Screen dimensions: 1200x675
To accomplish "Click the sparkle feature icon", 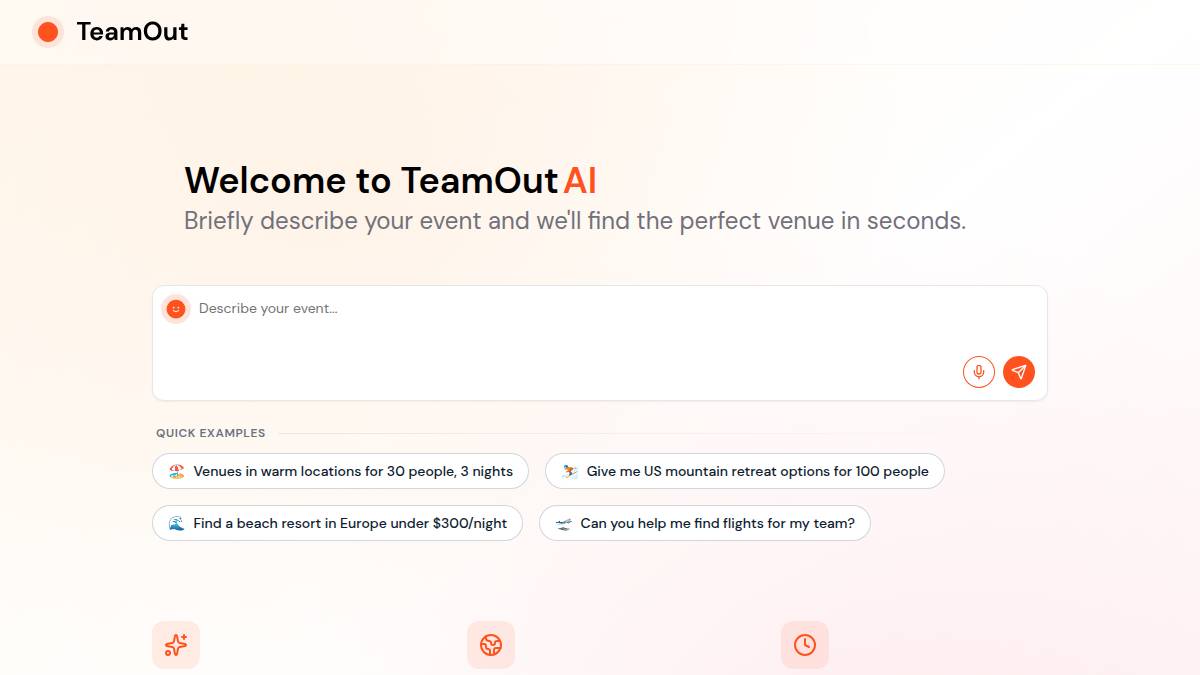I will click(176, 645).
